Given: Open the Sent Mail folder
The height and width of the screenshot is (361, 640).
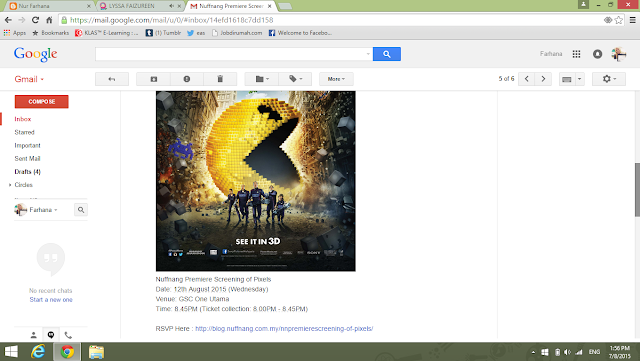Looking at the screenshot, I should click(27, 158).
